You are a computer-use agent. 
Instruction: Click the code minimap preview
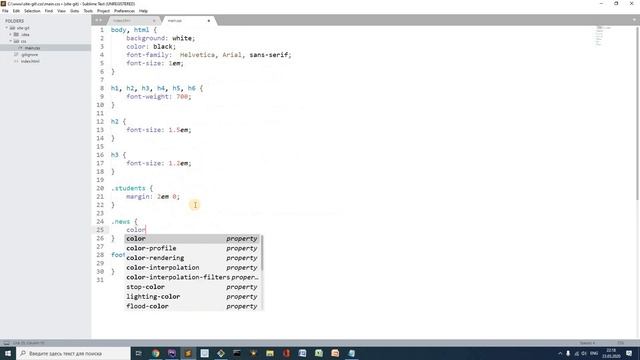pyautogui.click(x=603, y=36)
